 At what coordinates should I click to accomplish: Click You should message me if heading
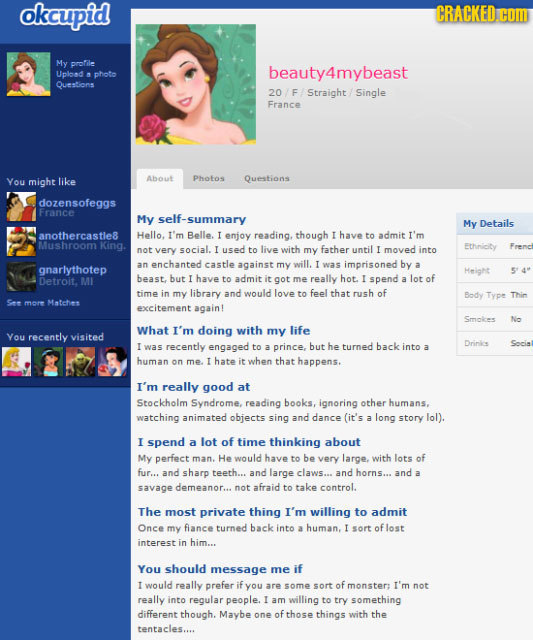click(x=220, y=569)
